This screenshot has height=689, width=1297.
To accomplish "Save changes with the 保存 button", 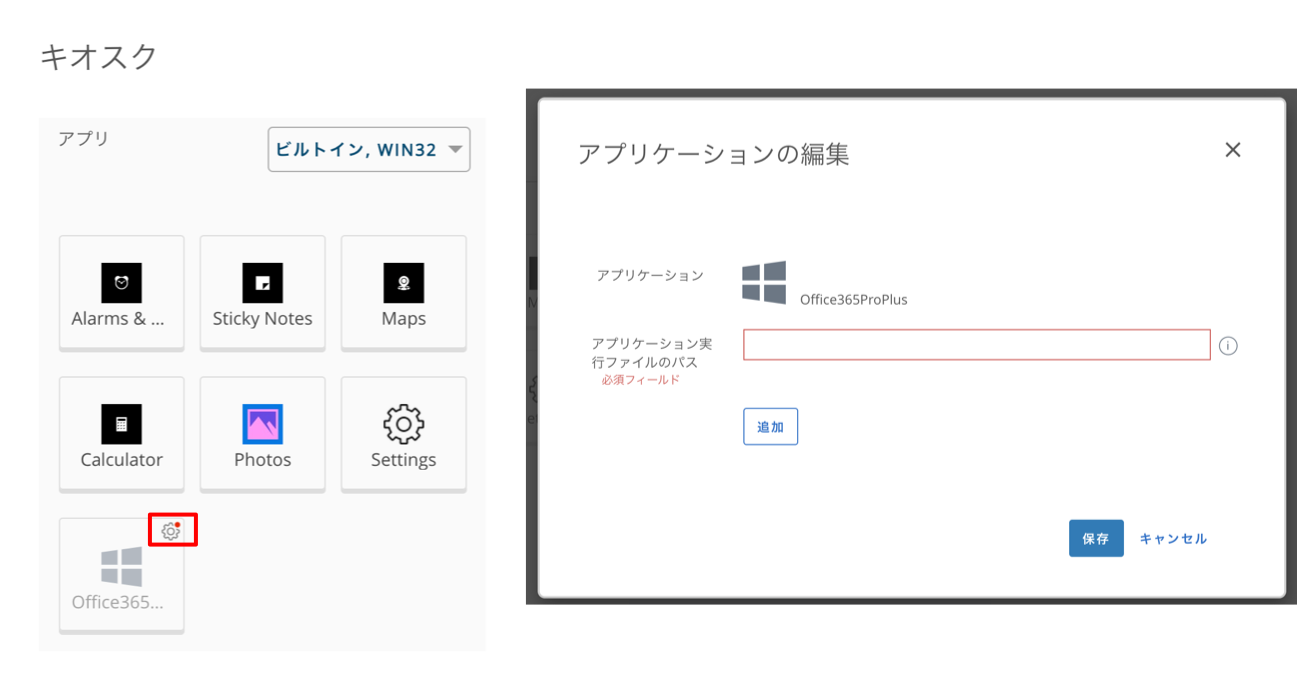I will pos(1095,538).
